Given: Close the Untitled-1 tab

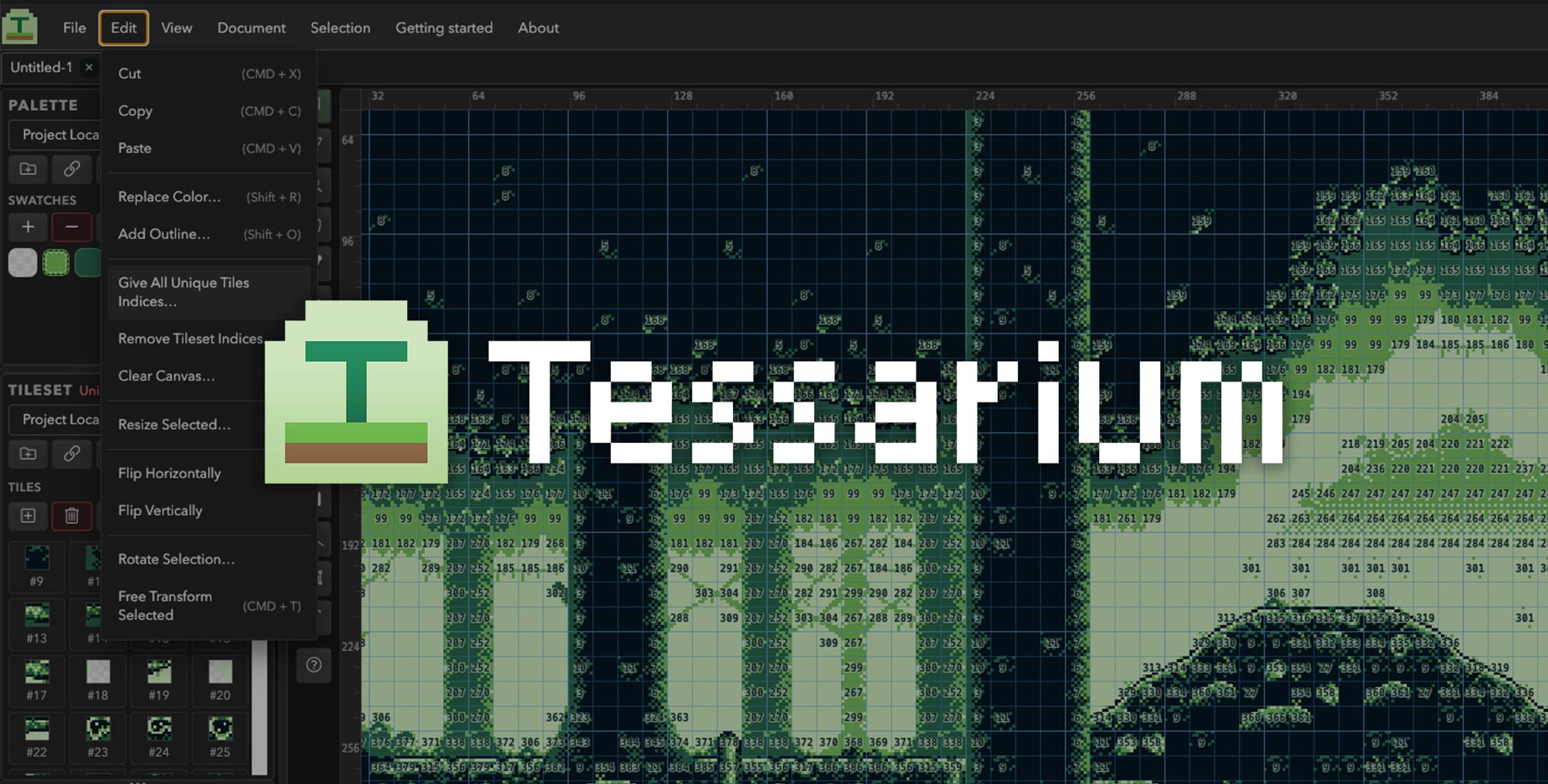Looking at the screenshot, I should coord(89,67).
